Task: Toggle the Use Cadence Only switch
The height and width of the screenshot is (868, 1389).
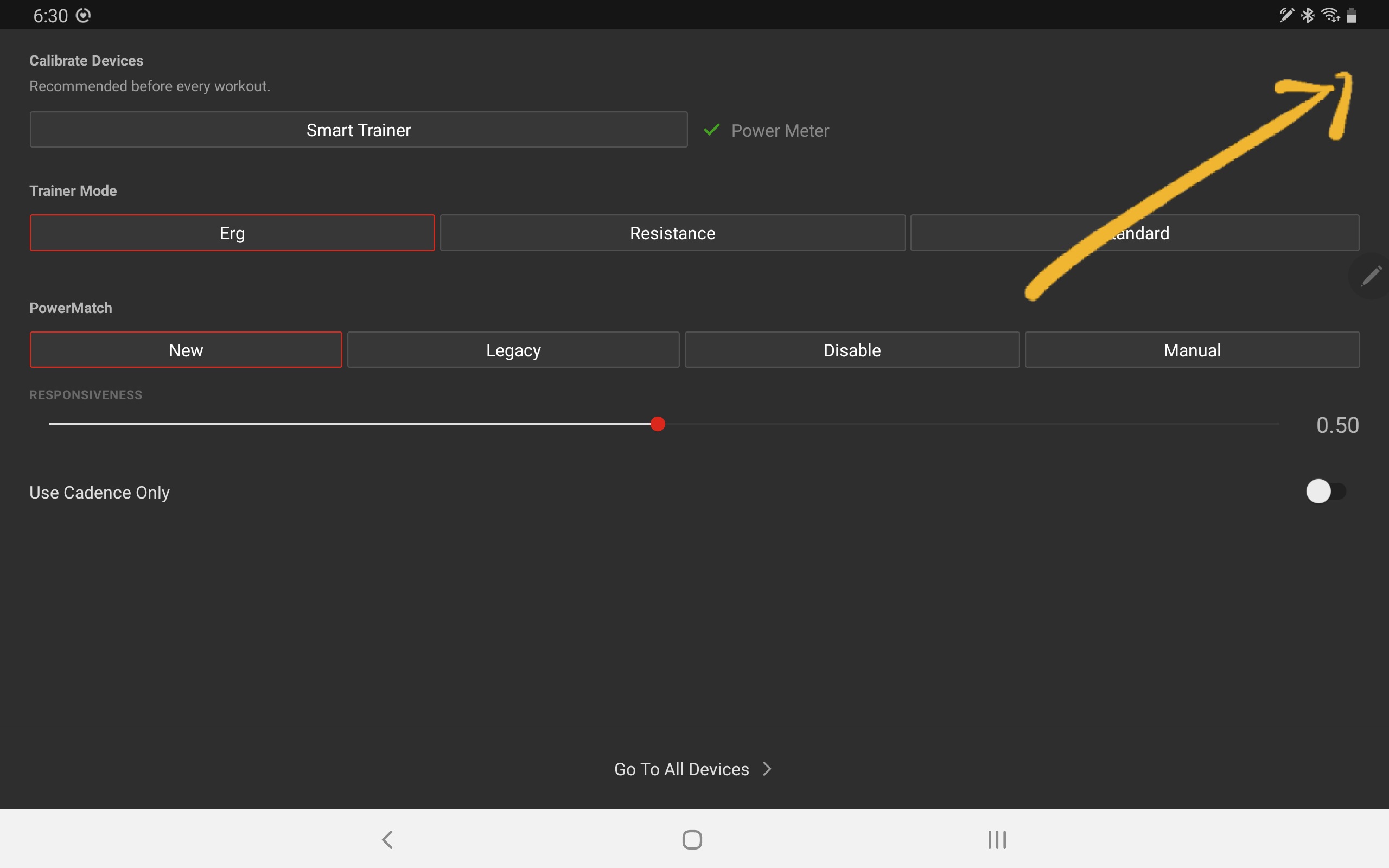Action: click(x=1326, y=492)
